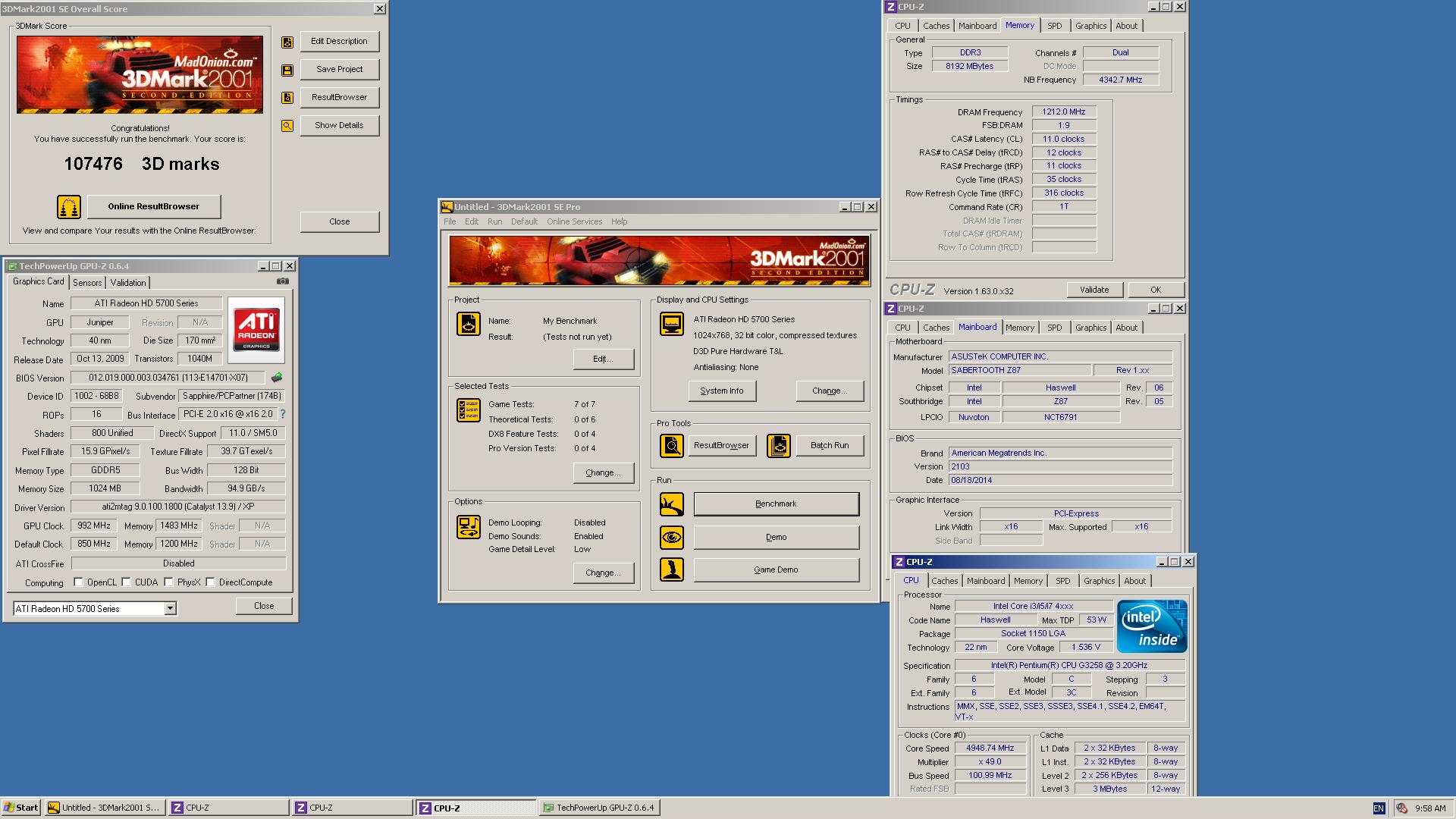The width and height of the screenshot is (1456, 819).
Task: Click the Game Demo joystick icon
Action: click(x=672, y=570)
